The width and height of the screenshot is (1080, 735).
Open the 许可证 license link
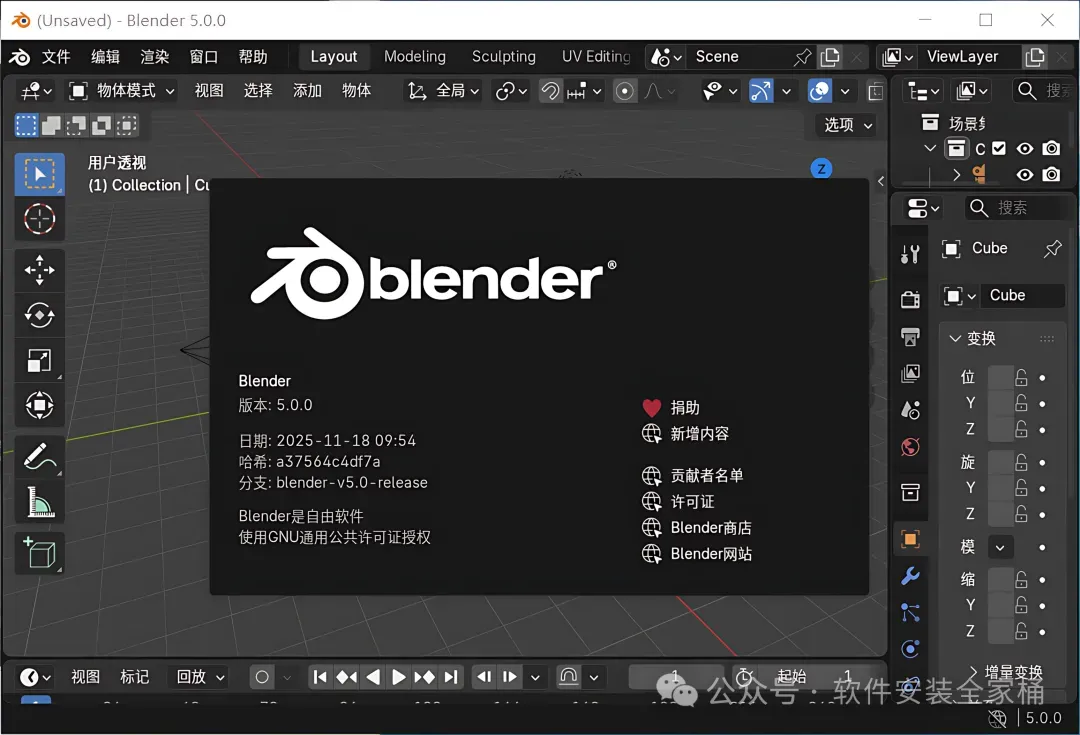click(x=678, y=502)
